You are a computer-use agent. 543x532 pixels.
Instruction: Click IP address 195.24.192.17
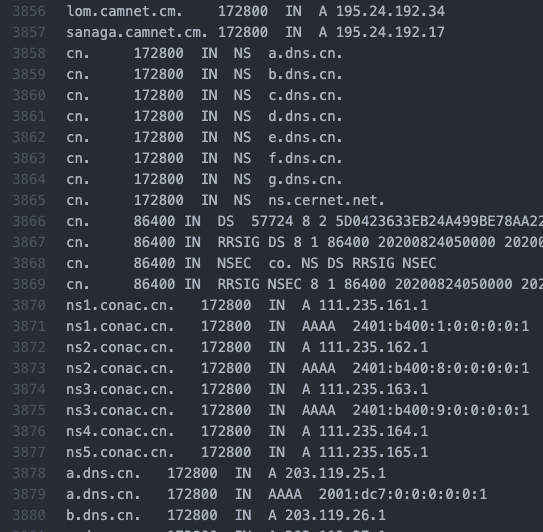point(390,33)
